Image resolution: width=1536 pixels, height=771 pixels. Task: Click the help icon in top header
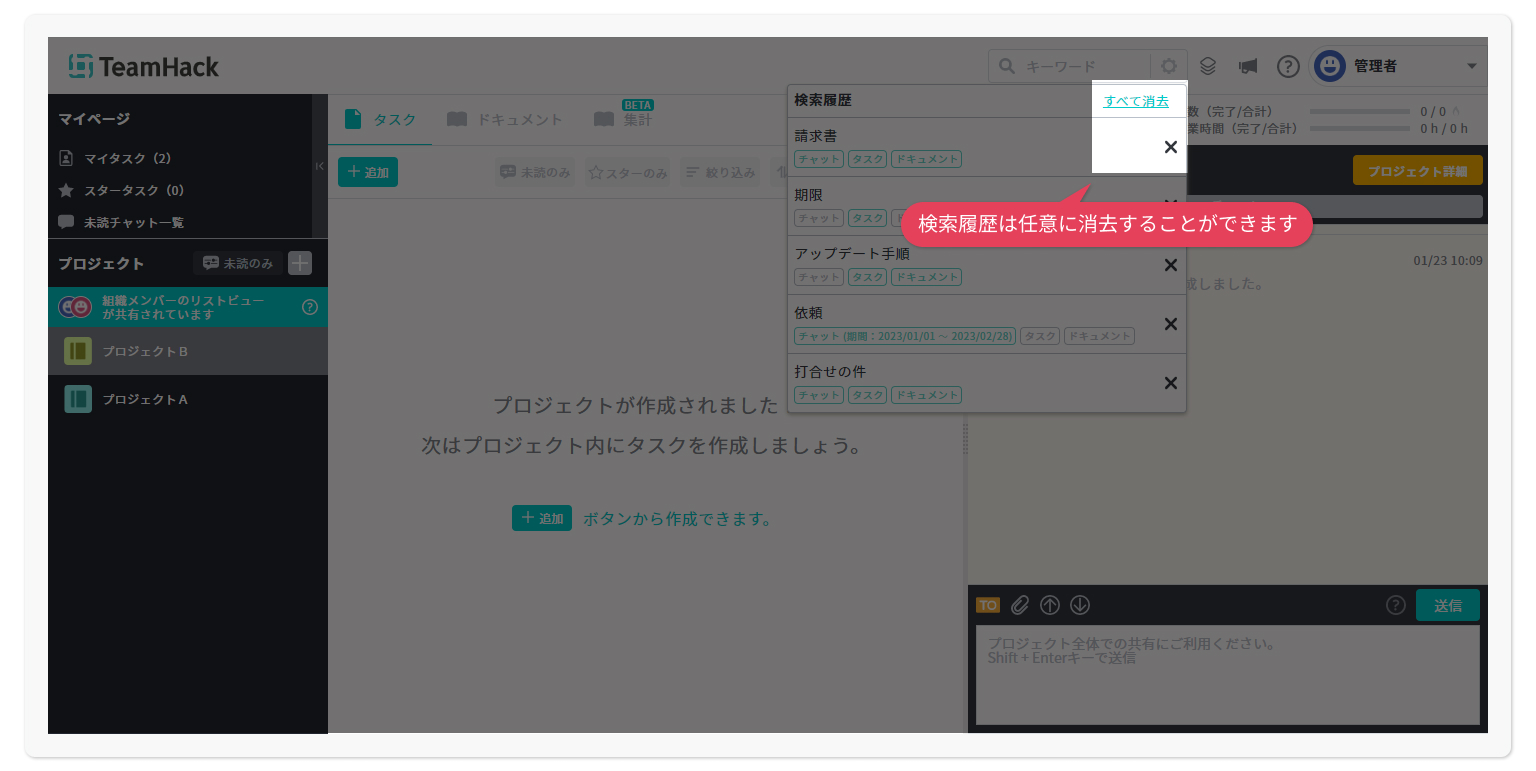[1288, 66]
